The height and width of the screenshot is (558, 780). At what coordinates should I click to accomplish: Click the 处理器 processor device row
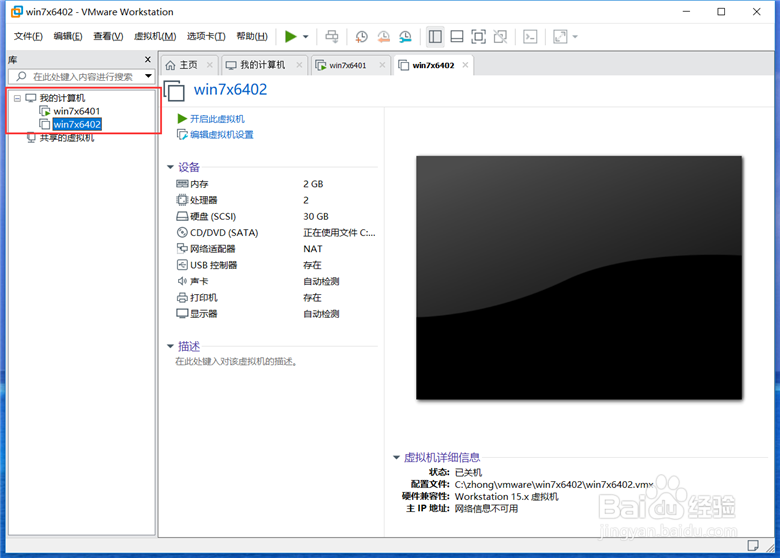point(276,200)
